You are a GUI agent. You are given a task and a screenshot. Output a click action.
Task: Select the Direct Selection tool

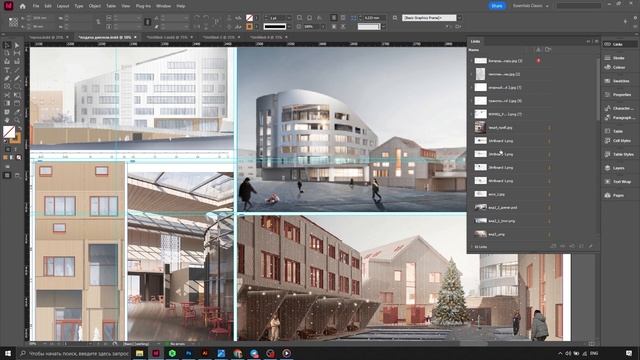point(17,45)
